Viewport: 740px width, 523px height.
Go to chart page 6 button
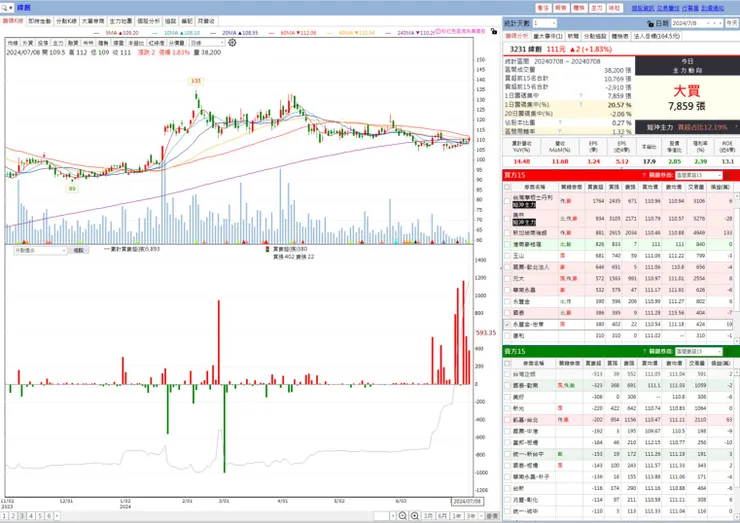(49, 516)
